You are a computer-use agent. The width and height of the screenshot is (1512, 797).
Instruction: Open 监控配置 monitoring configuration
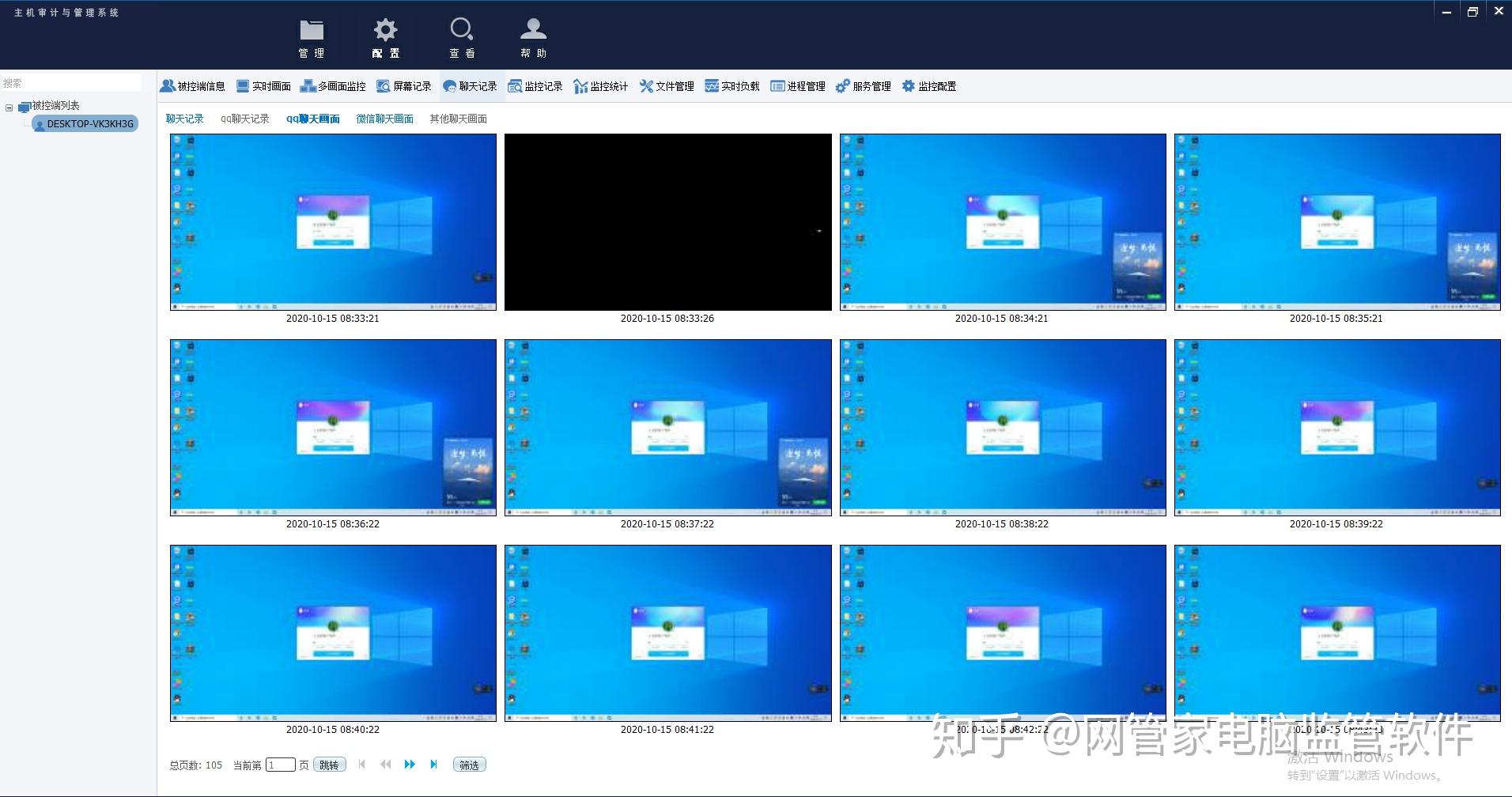(929, 86)
